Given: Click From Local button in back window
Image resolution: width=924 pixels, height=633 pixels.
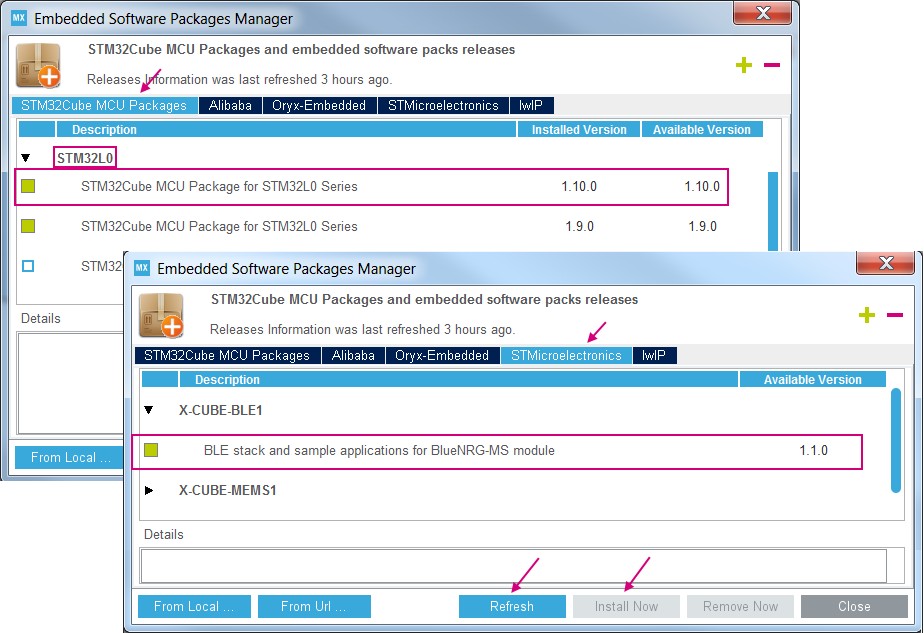Looking at the screenshot, I should point(70,457).
